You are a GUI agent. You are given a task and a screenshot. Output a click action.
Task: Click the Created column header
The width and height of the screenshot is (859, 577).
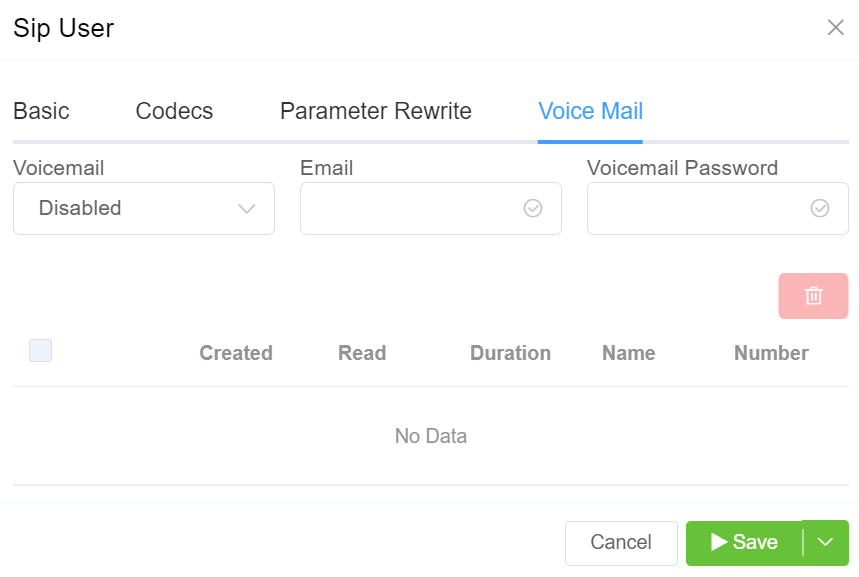236,353
